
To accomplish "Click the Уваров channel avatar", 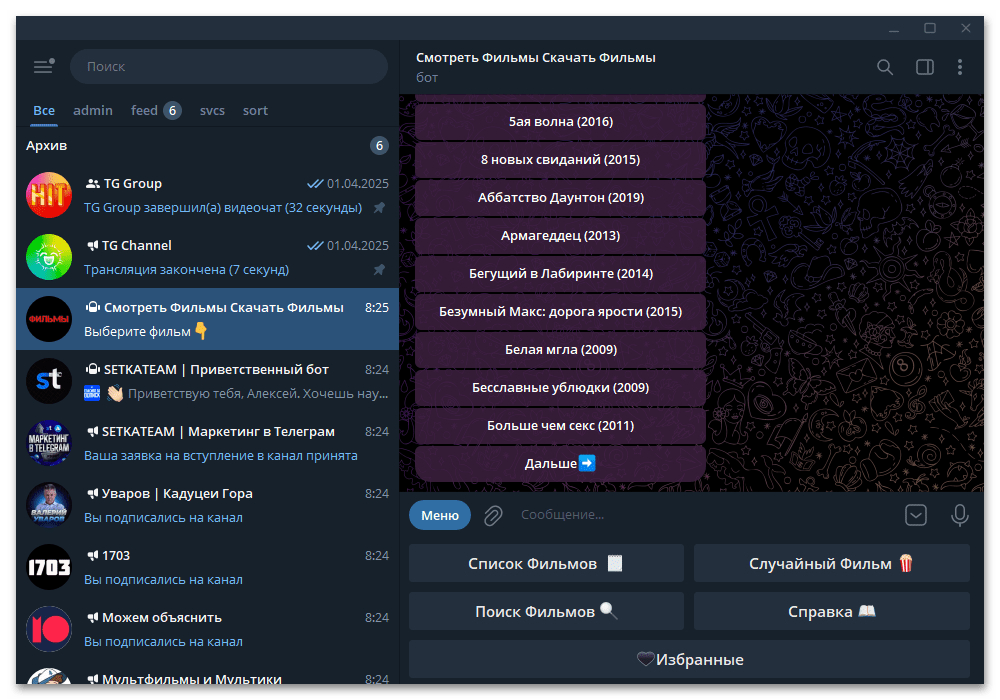I will (49, 505).
